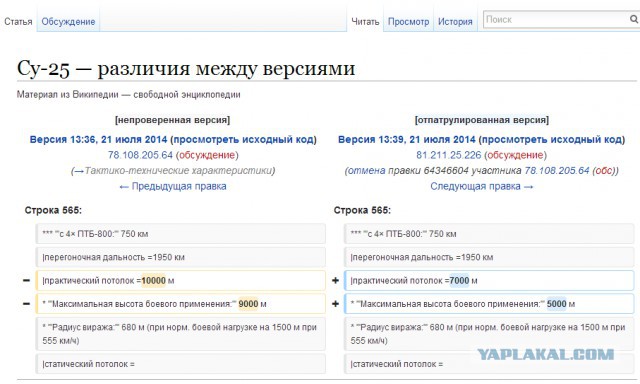Screen dimensions: 640x384
Task: Click left line с 4× ПТБ-800 750 км
Action: (x=181, y=234)
